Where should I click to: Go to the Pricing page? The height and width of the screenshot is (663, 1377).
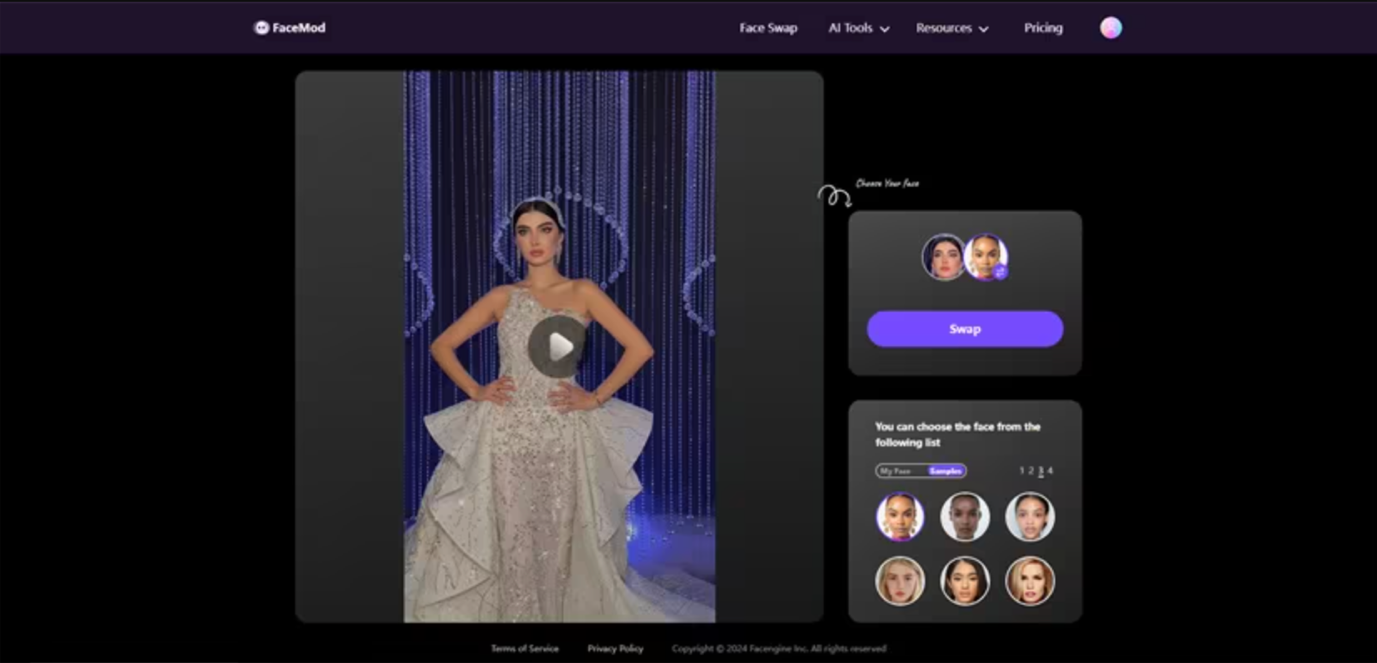(x=1043, y=28)
